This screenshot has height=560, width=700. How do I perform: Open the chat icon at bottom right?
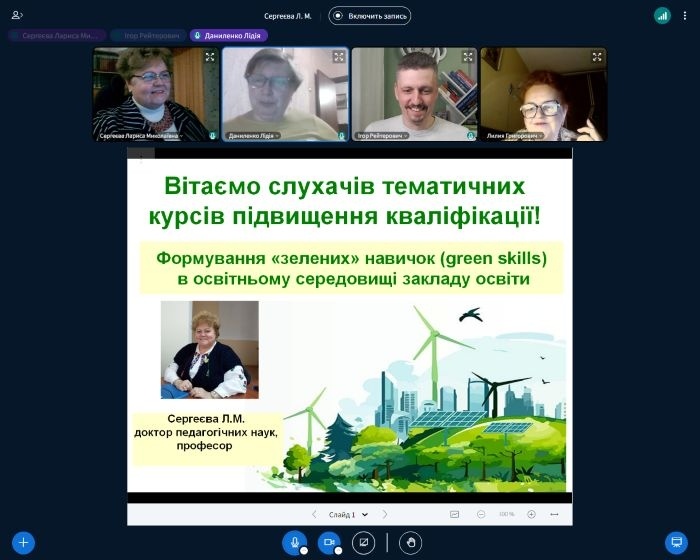point(676,543)
